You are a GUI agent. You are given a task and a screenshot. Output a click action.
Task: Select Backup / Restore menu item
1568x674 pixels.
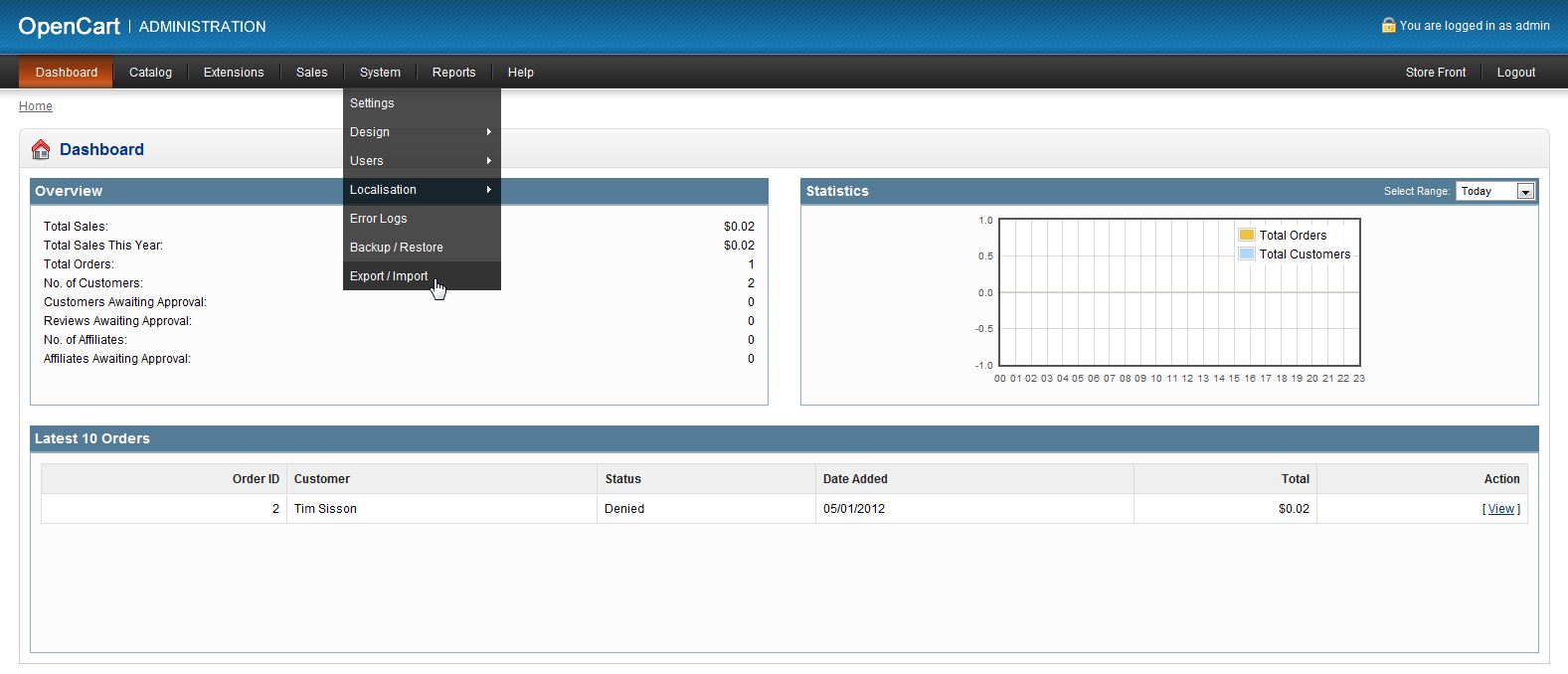pyautogui.click(x=396, y=248)
